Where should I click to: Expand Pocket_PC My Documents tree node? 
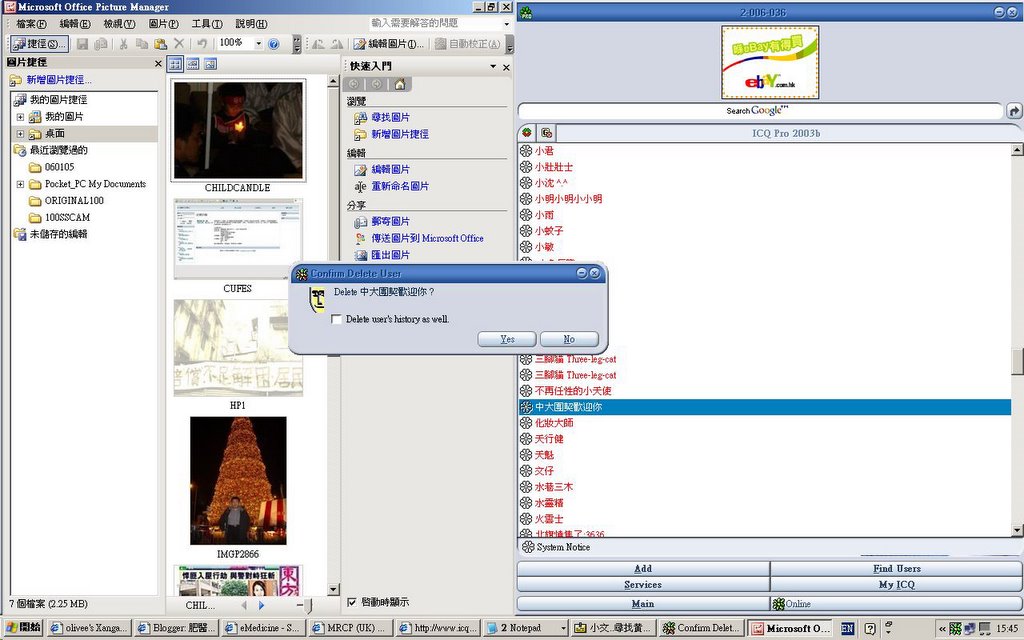(20, 184)
